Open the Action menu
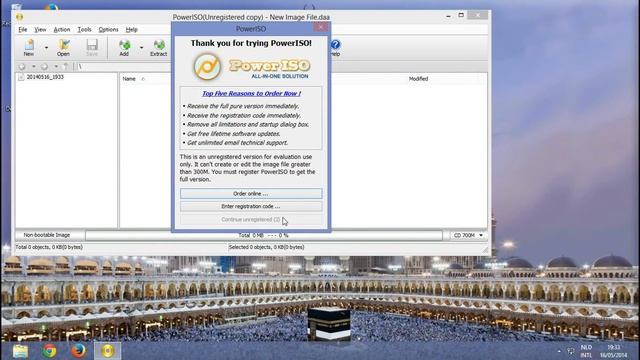The width and height of the screenshot is (640, 360). coord(62,29)
